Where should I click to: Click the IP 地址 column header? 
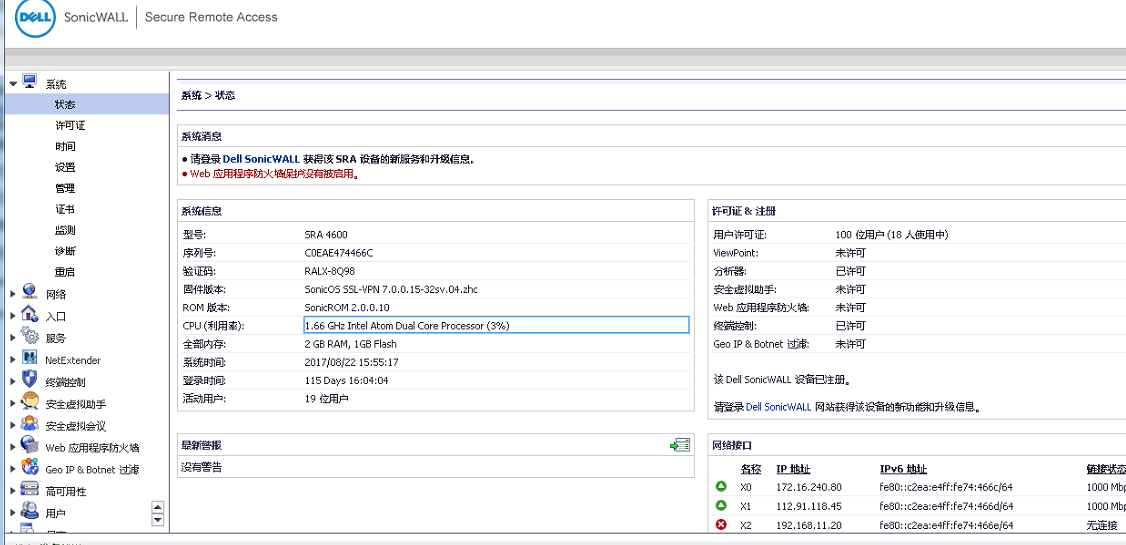pos(793,469)
